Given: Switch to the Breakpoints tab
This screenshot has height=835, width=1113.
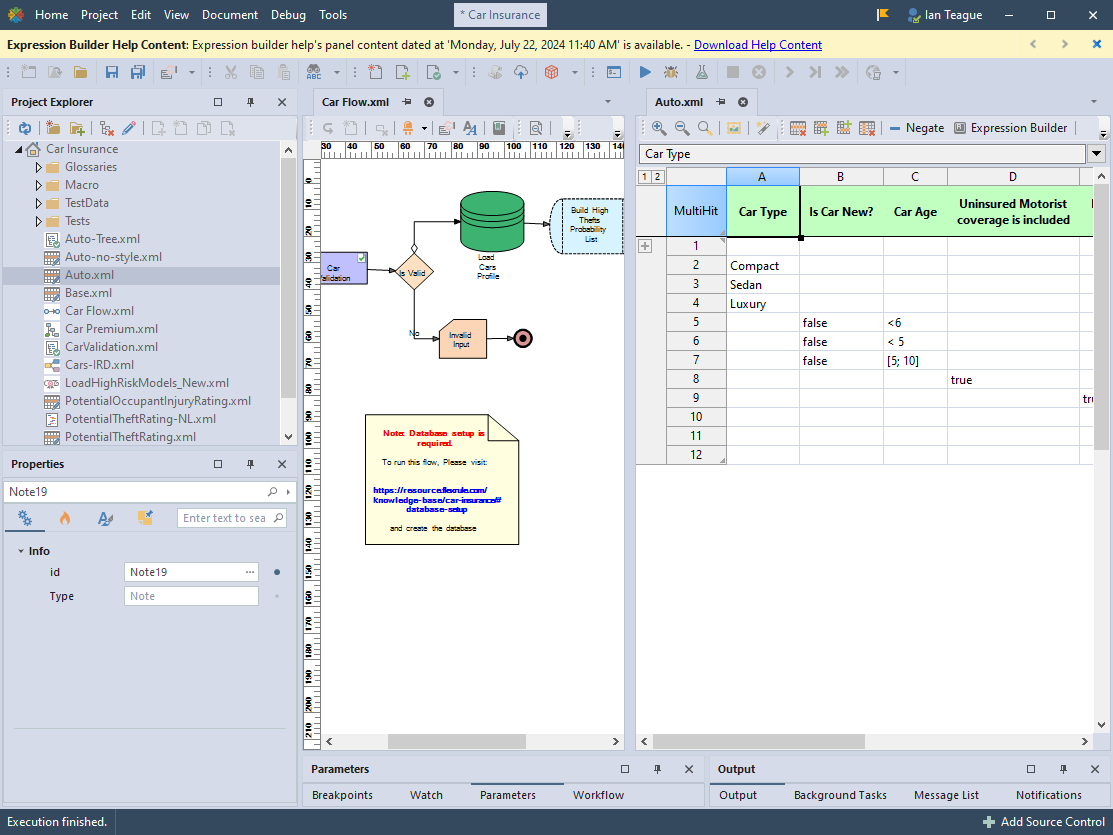Looking at the screenshot, I should [x=342, y=795].
